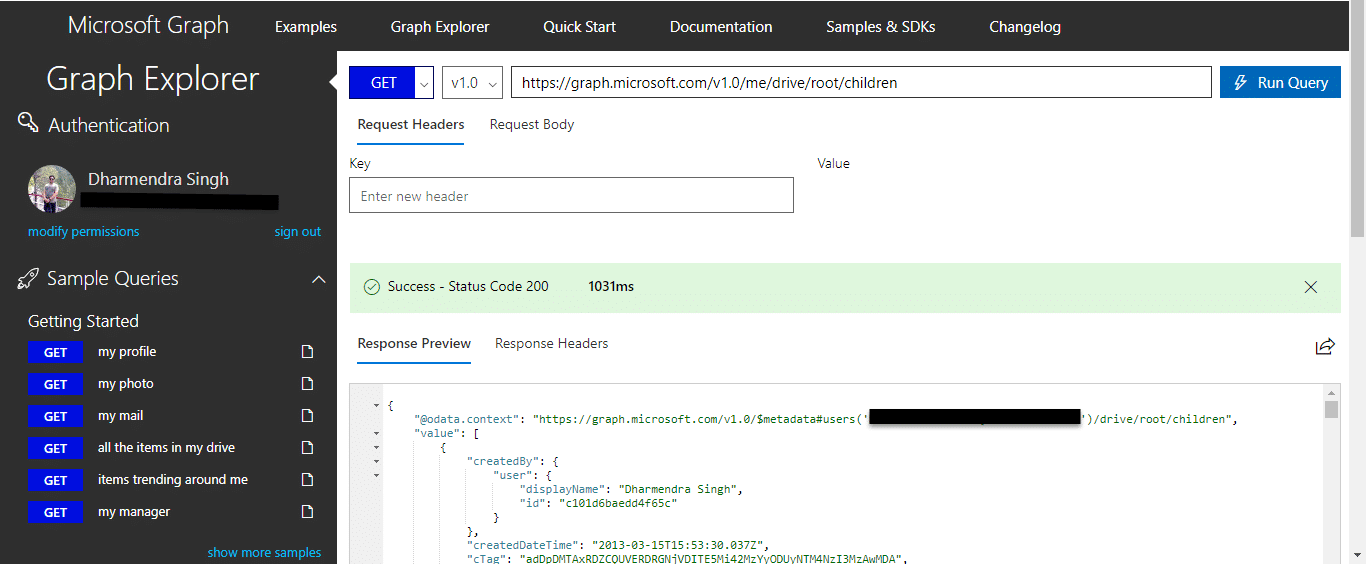This screenshot has height=564, width=1366.
Task: Dismiss the success status banner
Action: pos(1311,287)
